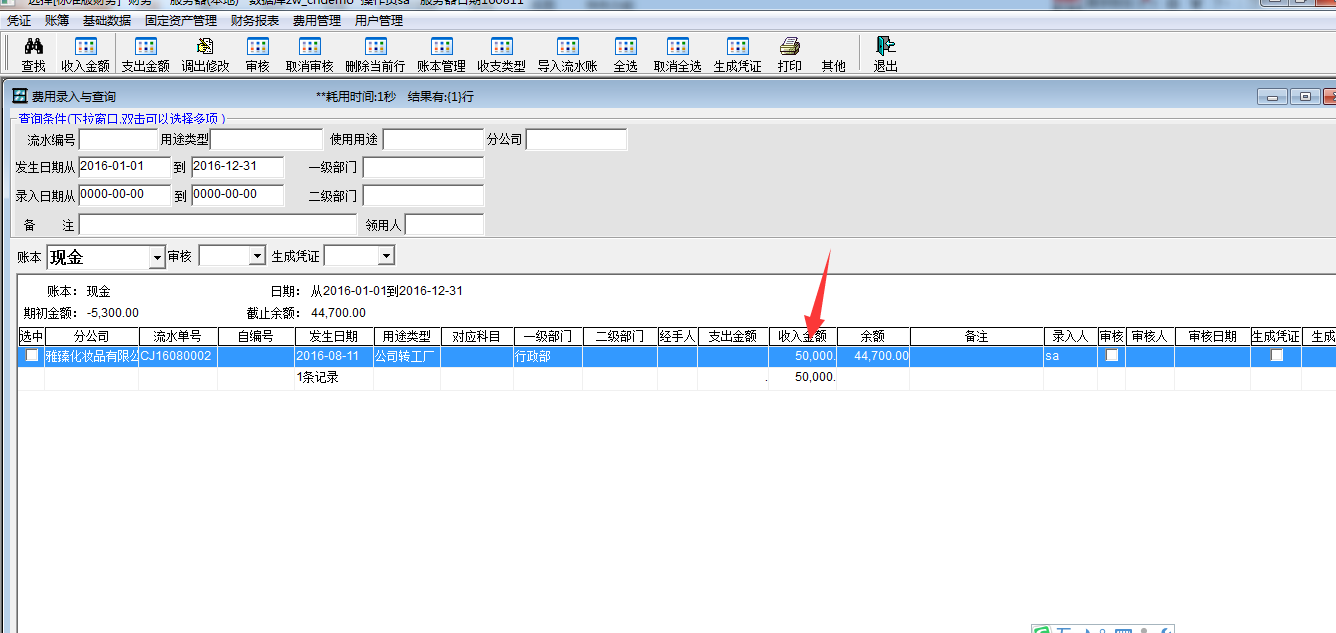
Task: Click the 流水编号 input field
Action: [x=118, y=140]
